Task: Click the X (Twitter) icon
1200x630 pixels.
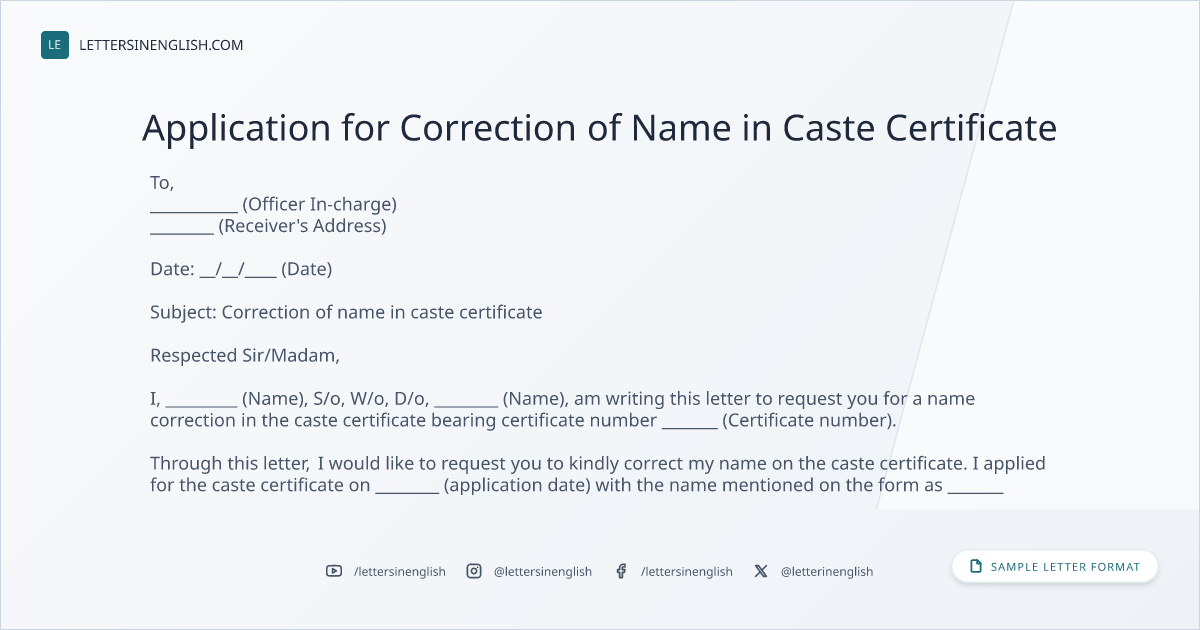Action: 761,571
